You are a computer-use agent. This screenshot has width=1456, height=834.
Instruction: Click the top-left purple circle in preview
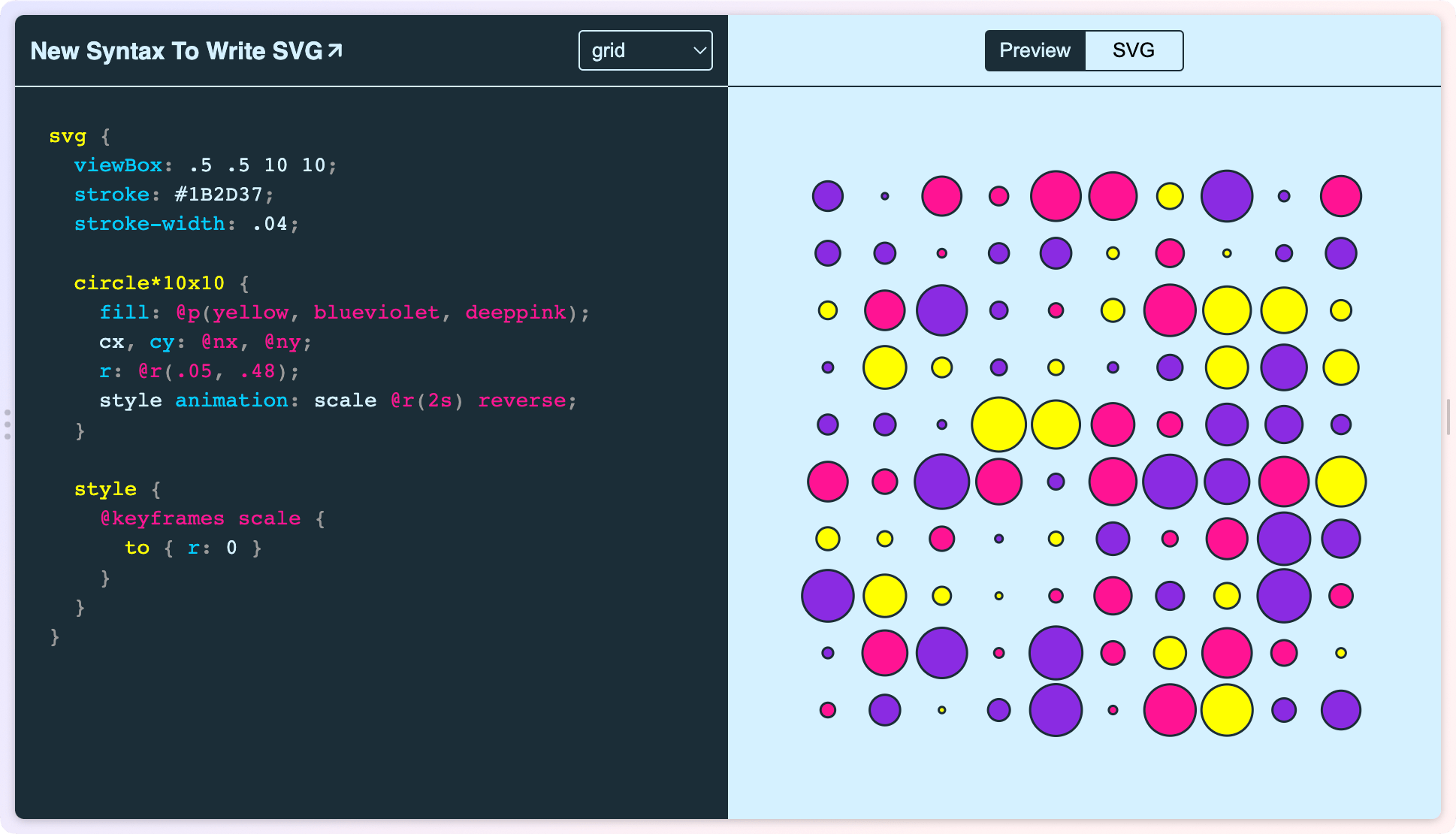pos(827,196)
